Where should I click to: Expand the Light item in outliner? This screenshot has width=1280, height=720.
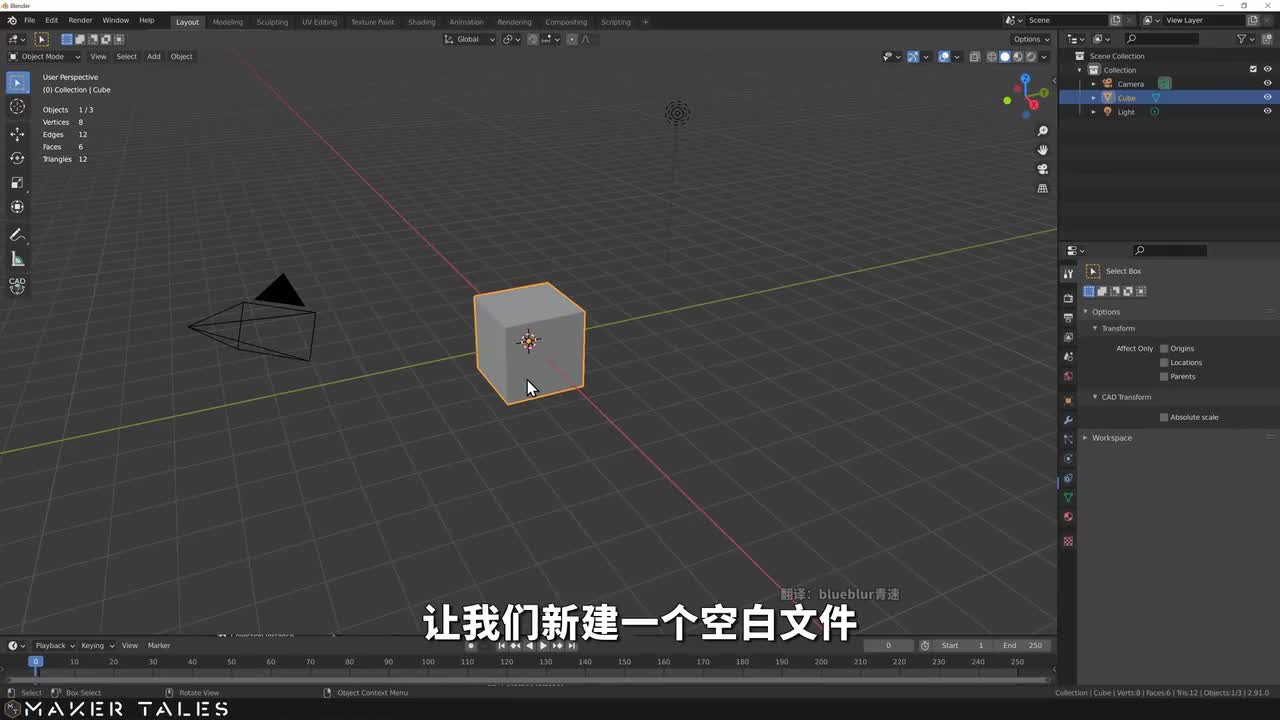[x=1093, y=112]
